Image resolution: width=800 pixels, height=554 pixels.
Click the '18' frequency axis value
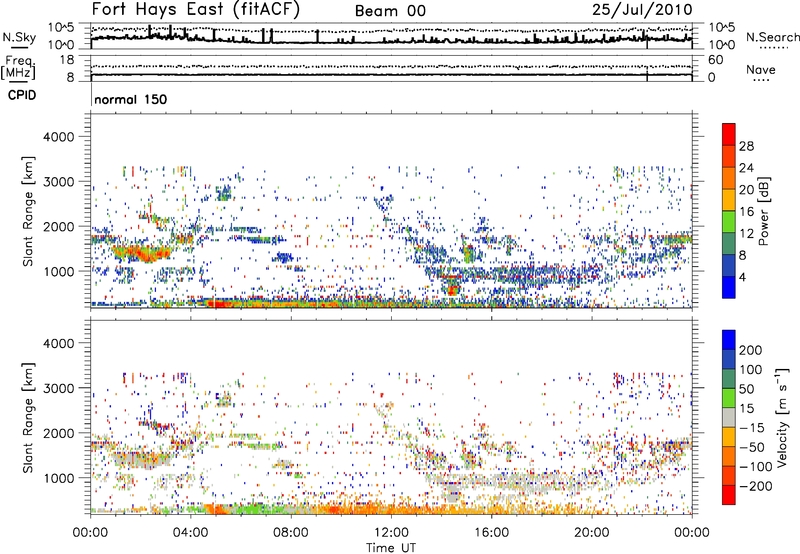point(67,60)
